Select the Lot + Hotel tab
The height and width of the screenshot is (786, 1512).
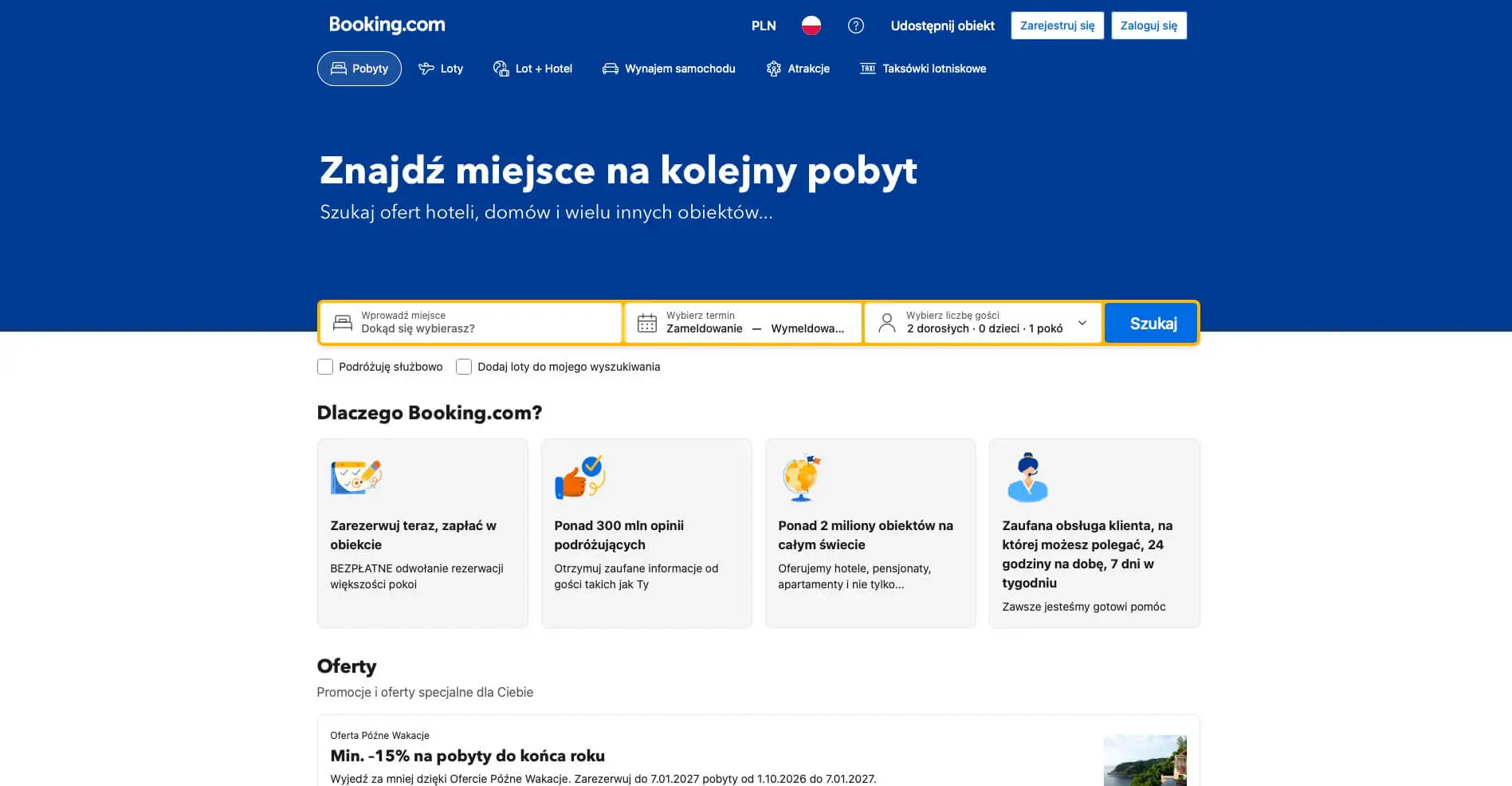coord(532,69)
